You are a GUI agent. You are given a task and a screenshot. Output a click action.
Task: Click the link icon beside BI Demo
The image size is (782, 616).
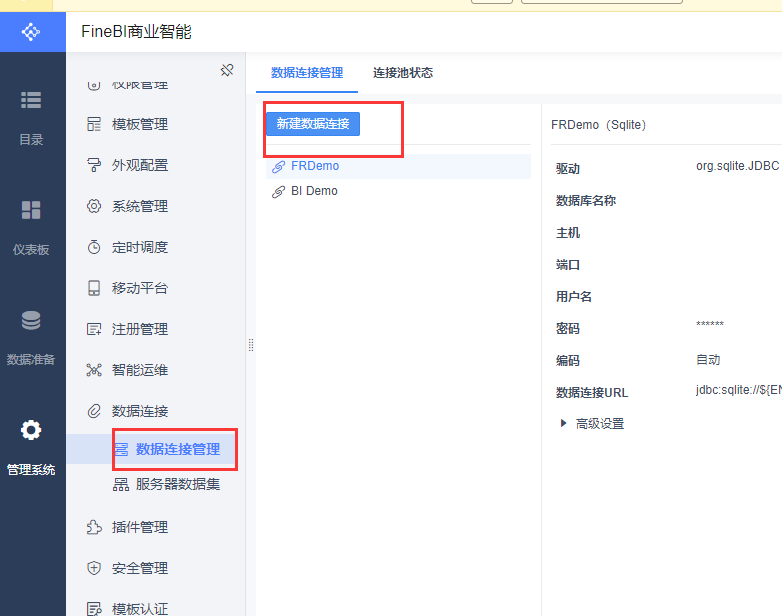pyautogui.click(x=278, y=192)
